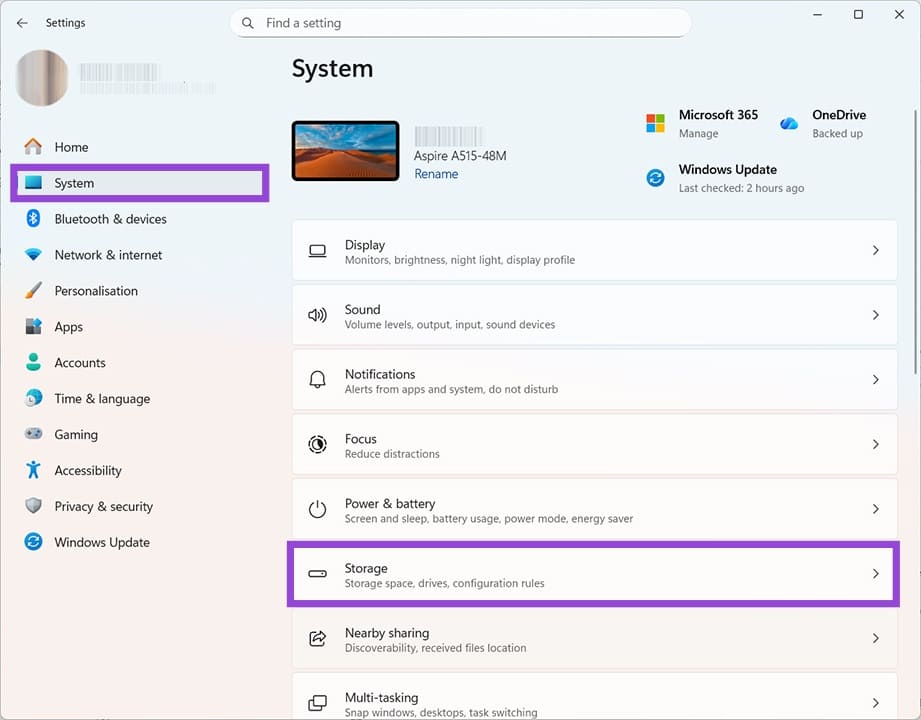The height and width of the screenshot is (720, 921).
Task: Switch to the Apps section
Action: 69,326
